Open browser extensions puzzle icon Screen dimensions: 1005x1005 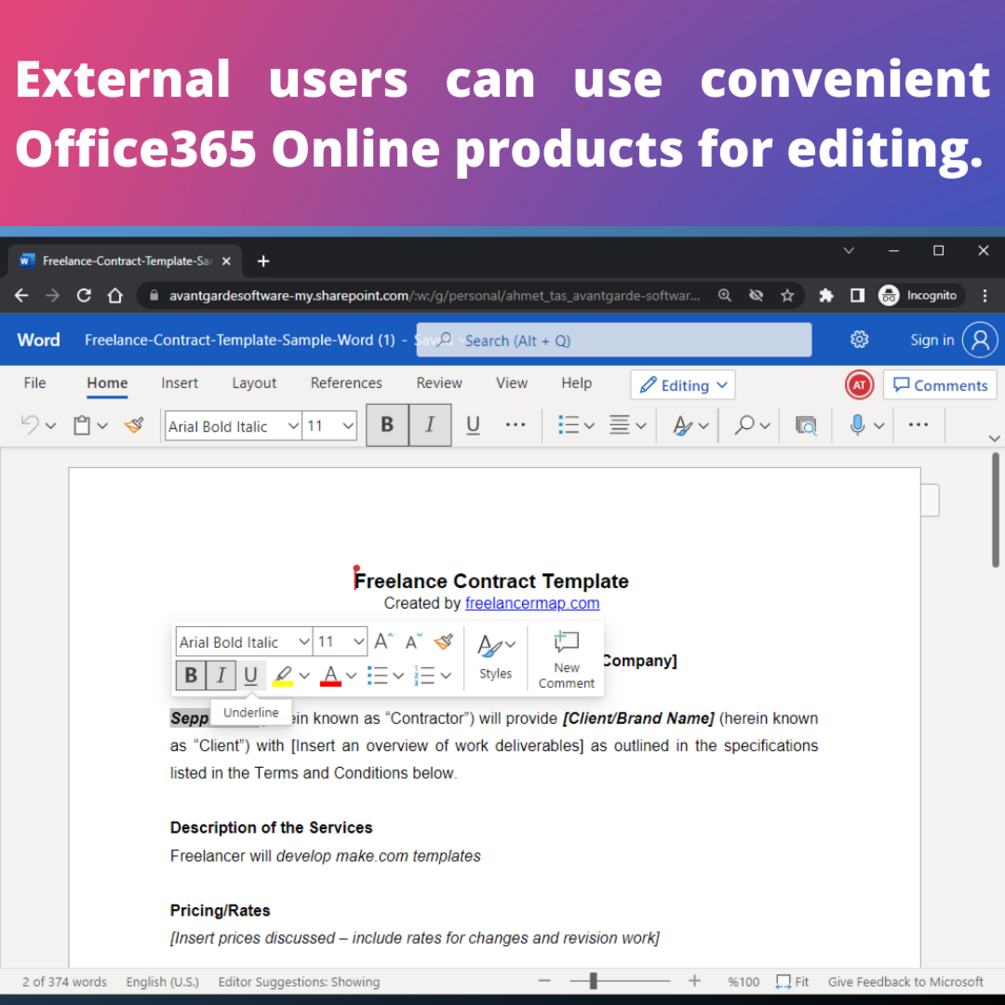click(826, 295)
